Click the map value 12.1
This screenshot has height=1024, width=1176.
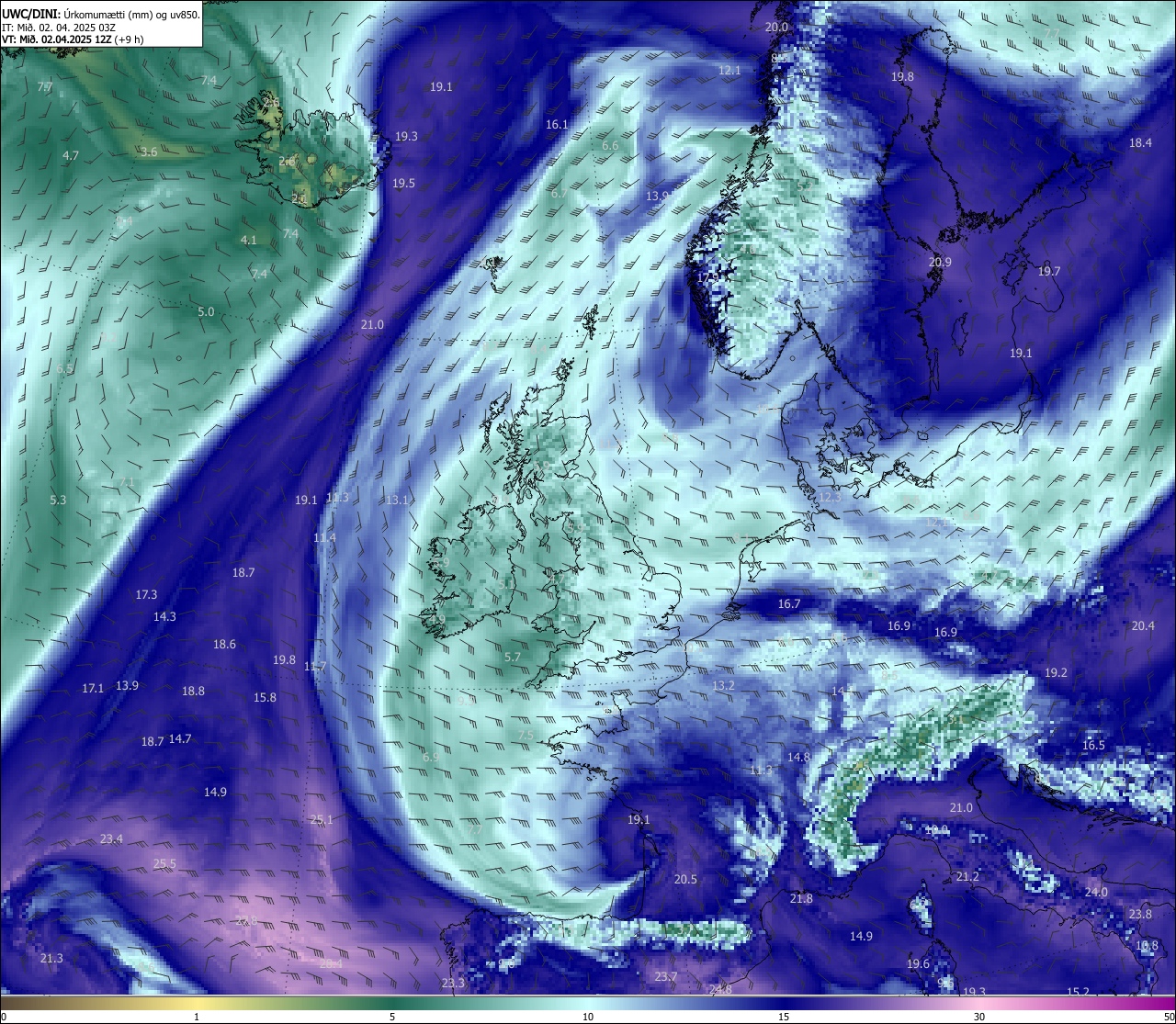[x=729, y=71]
